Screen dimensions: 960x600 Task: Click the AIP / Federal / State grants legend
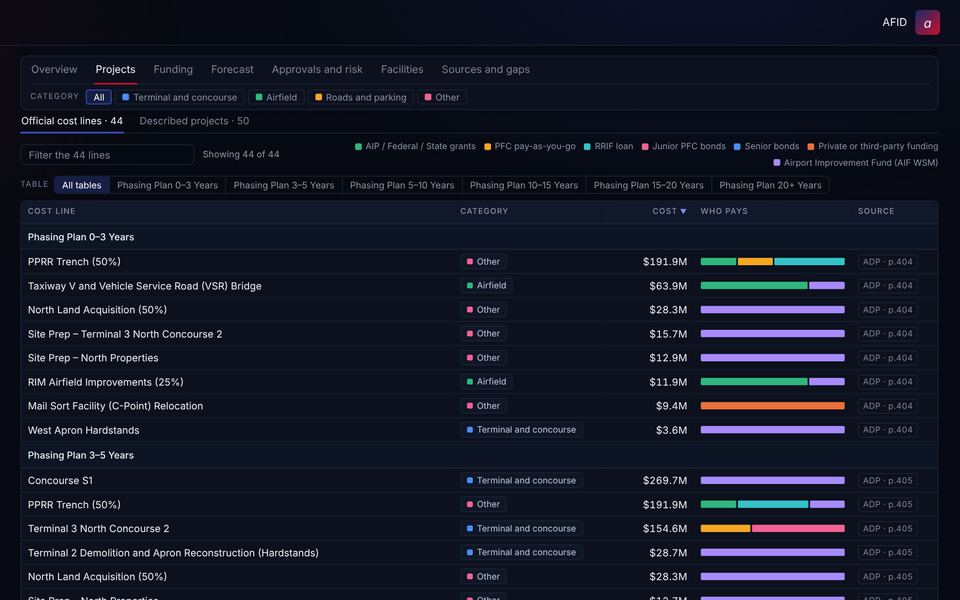coord(415,146)
